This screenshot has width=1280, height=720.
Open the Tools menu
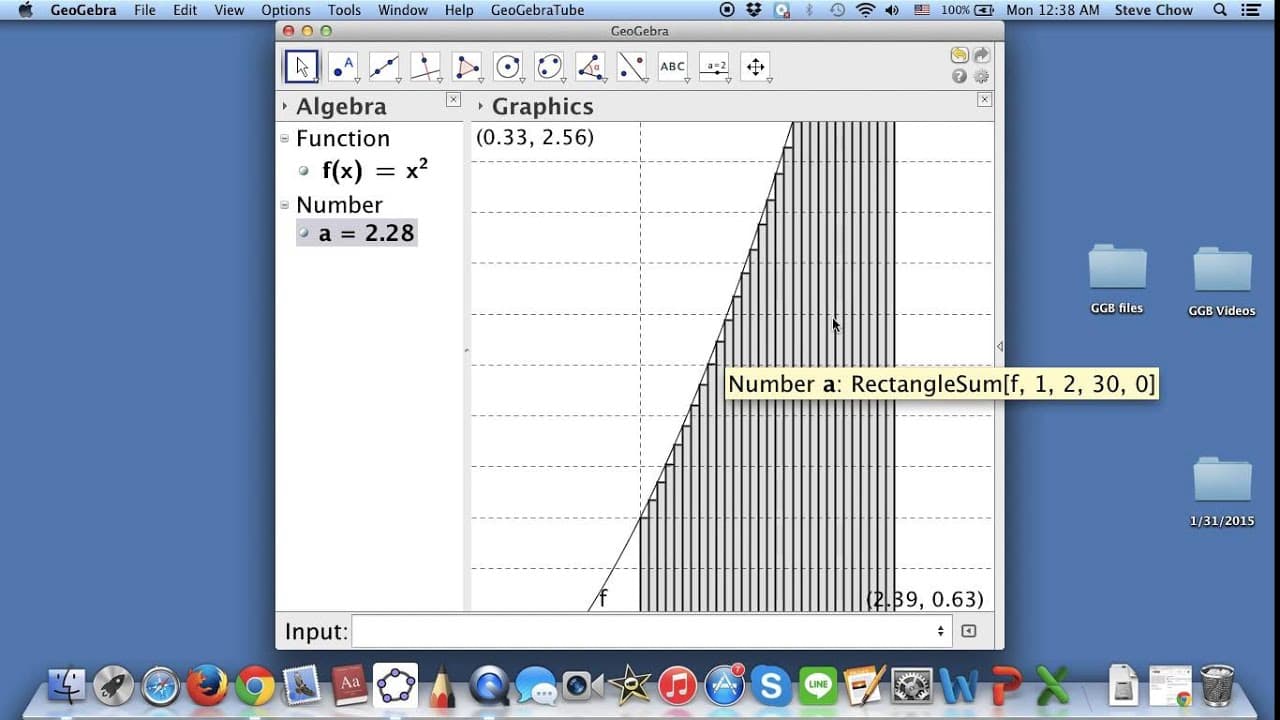pos(344,10)
